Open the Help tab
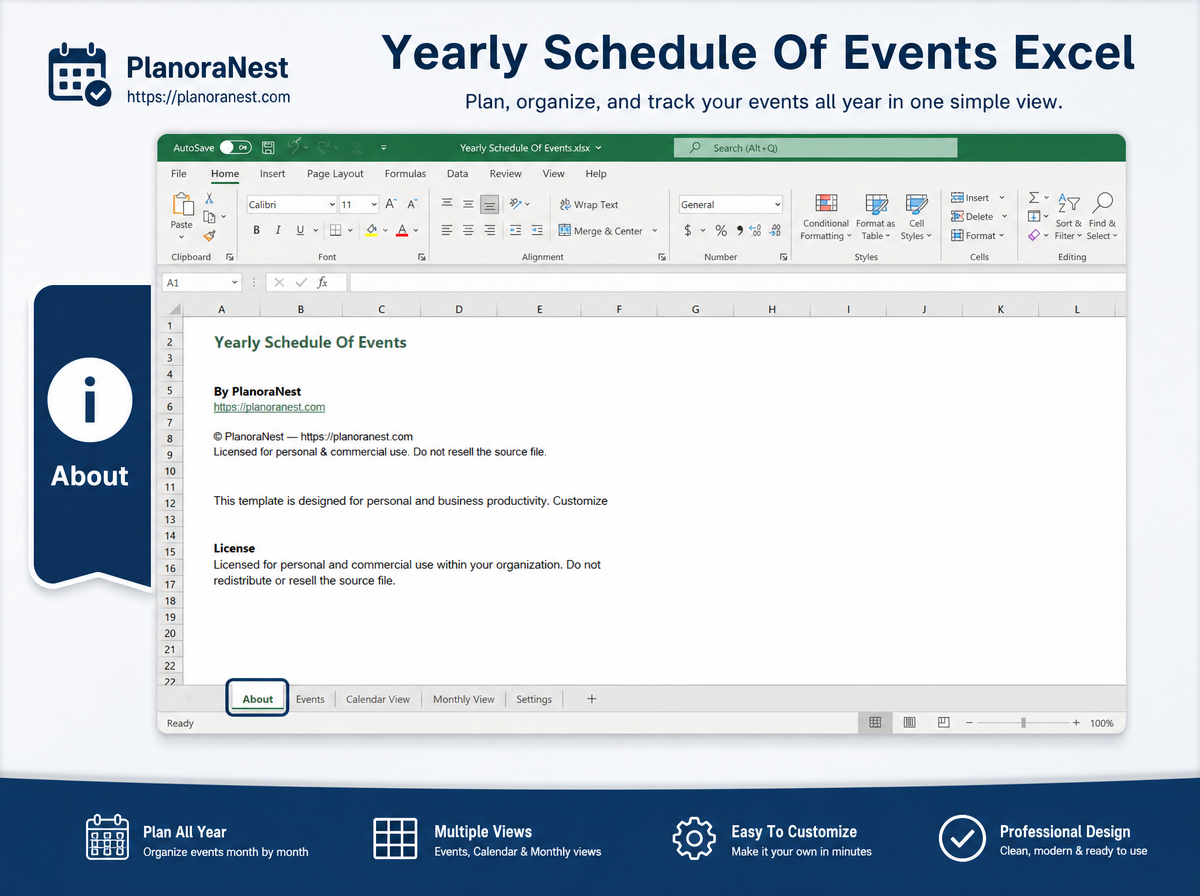Viewport: 1200px width, 896px height. 596,174
